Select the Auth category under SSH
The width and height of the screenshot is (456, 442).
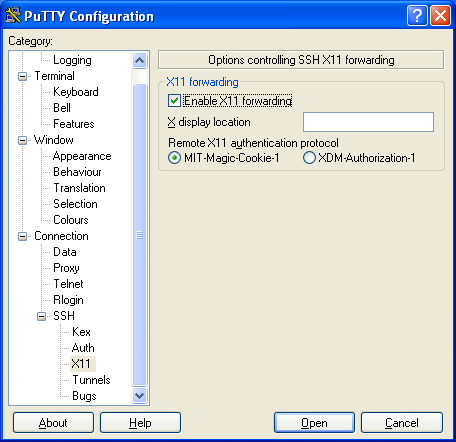[83, 348]
